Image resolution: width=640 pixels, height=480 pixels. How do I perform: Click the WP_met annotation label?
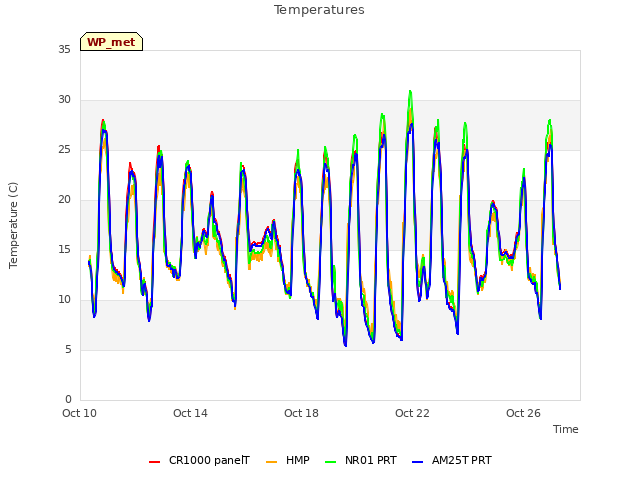(x=111, y=42)
